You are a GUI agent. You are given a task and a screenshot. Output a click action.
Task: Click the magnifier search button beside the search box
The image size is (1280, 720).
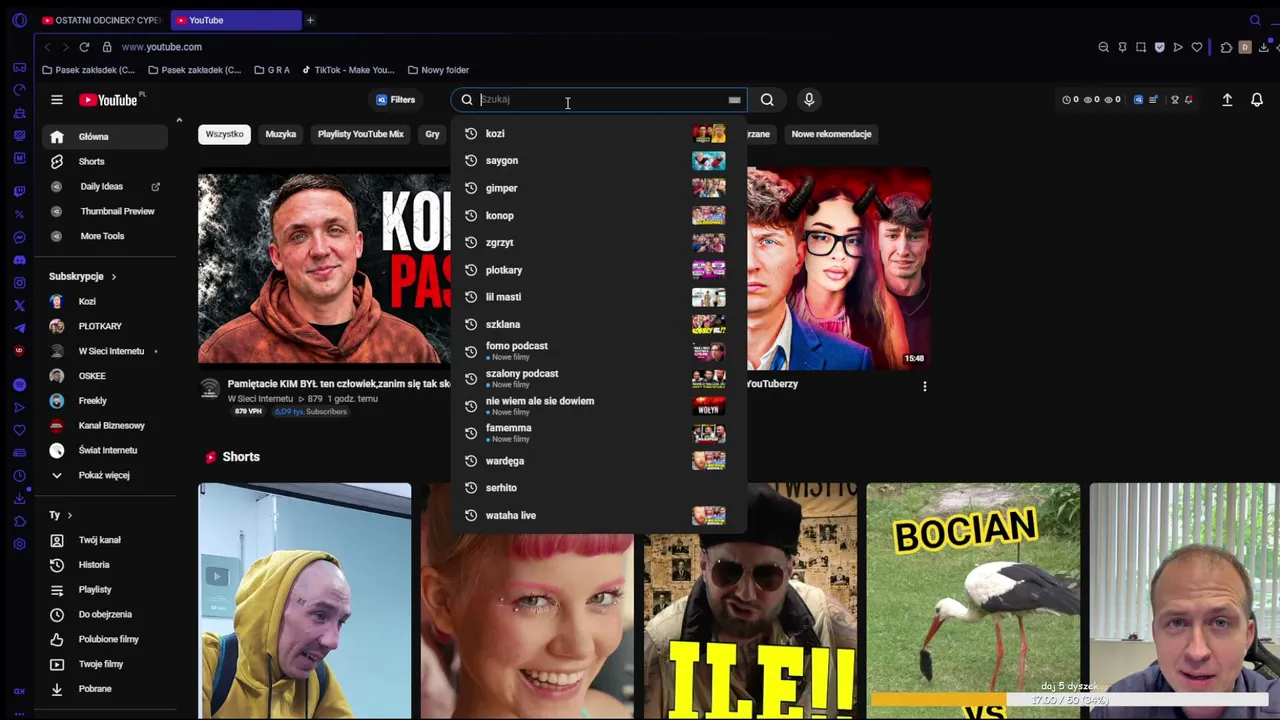[x=767, y=100]
